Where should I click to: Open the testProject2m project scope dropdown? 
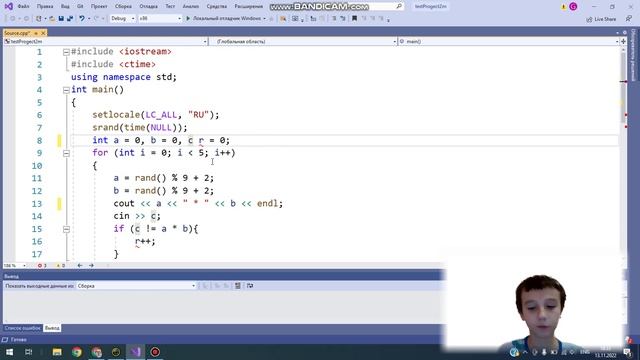pyautogui.click(x=105, y=42)
